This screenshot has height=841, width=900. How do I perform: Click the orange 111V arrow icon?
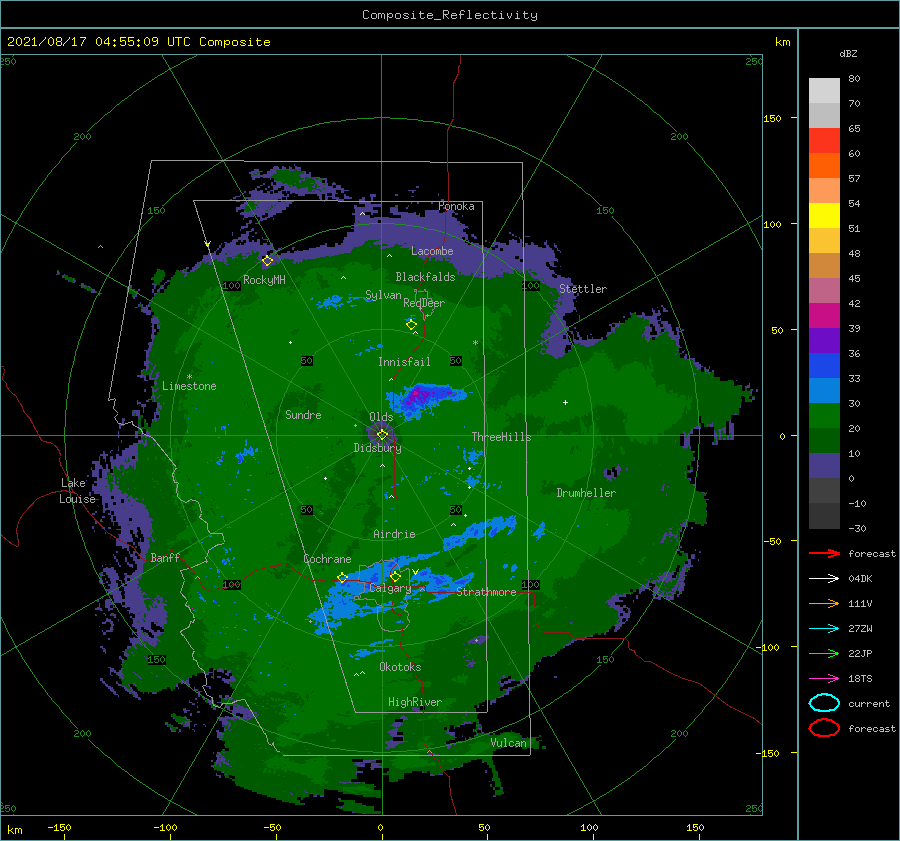(x=824, y=603)
